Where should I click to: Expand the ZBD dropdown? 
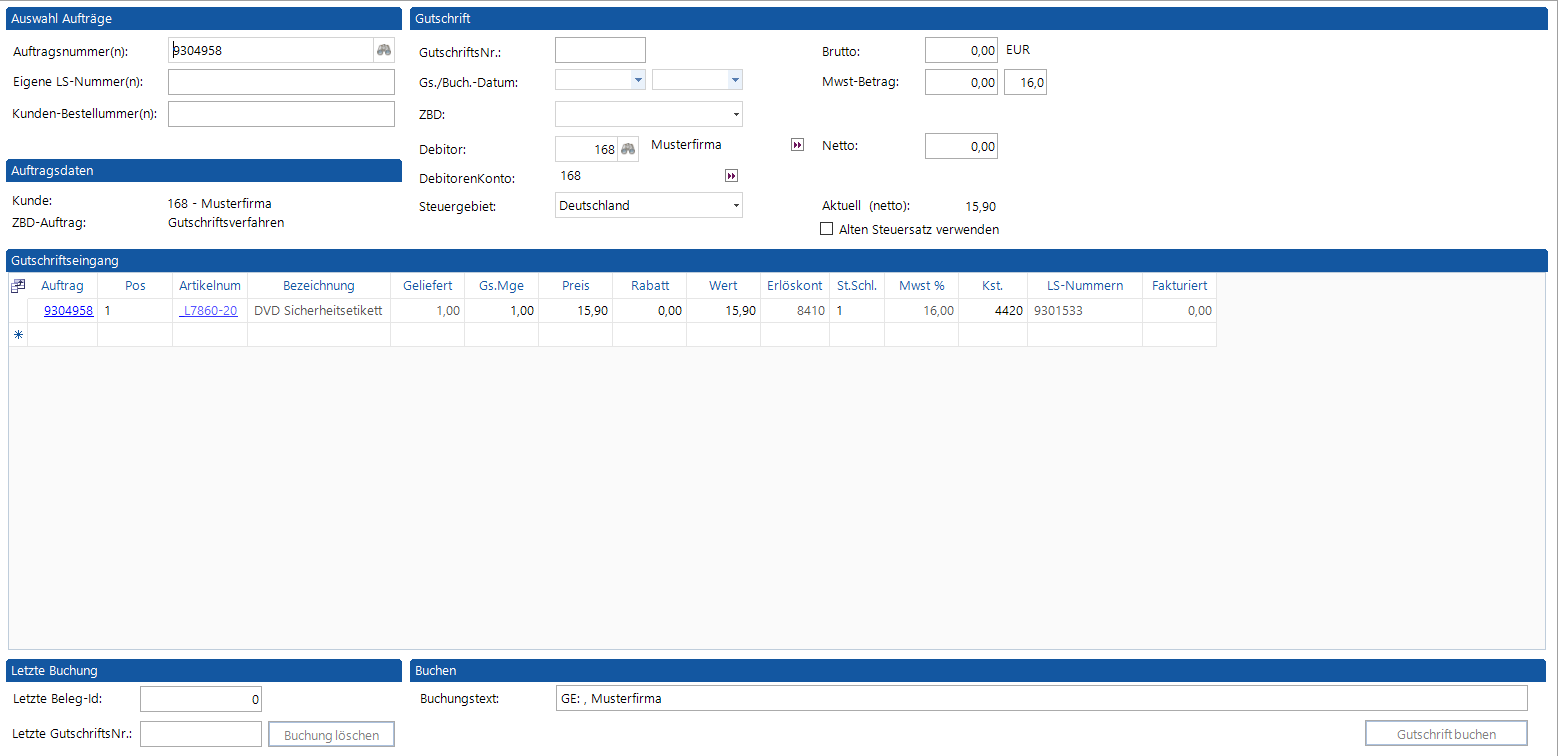click(735, 115)
